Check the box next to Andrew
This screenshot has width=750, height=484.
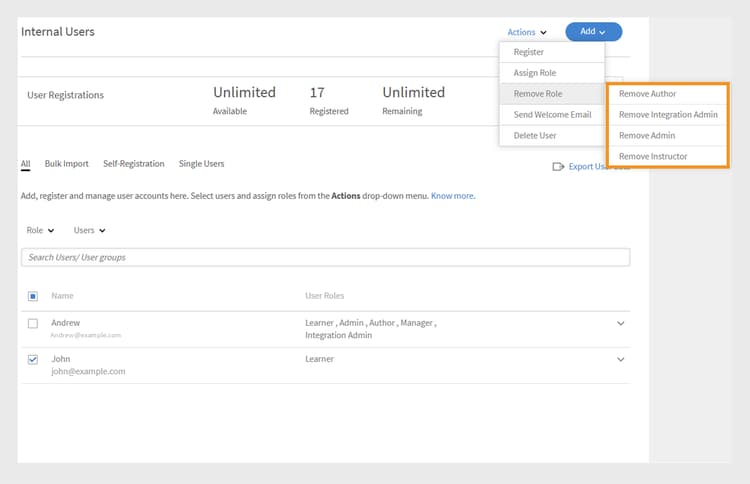[x=33, y=324]
